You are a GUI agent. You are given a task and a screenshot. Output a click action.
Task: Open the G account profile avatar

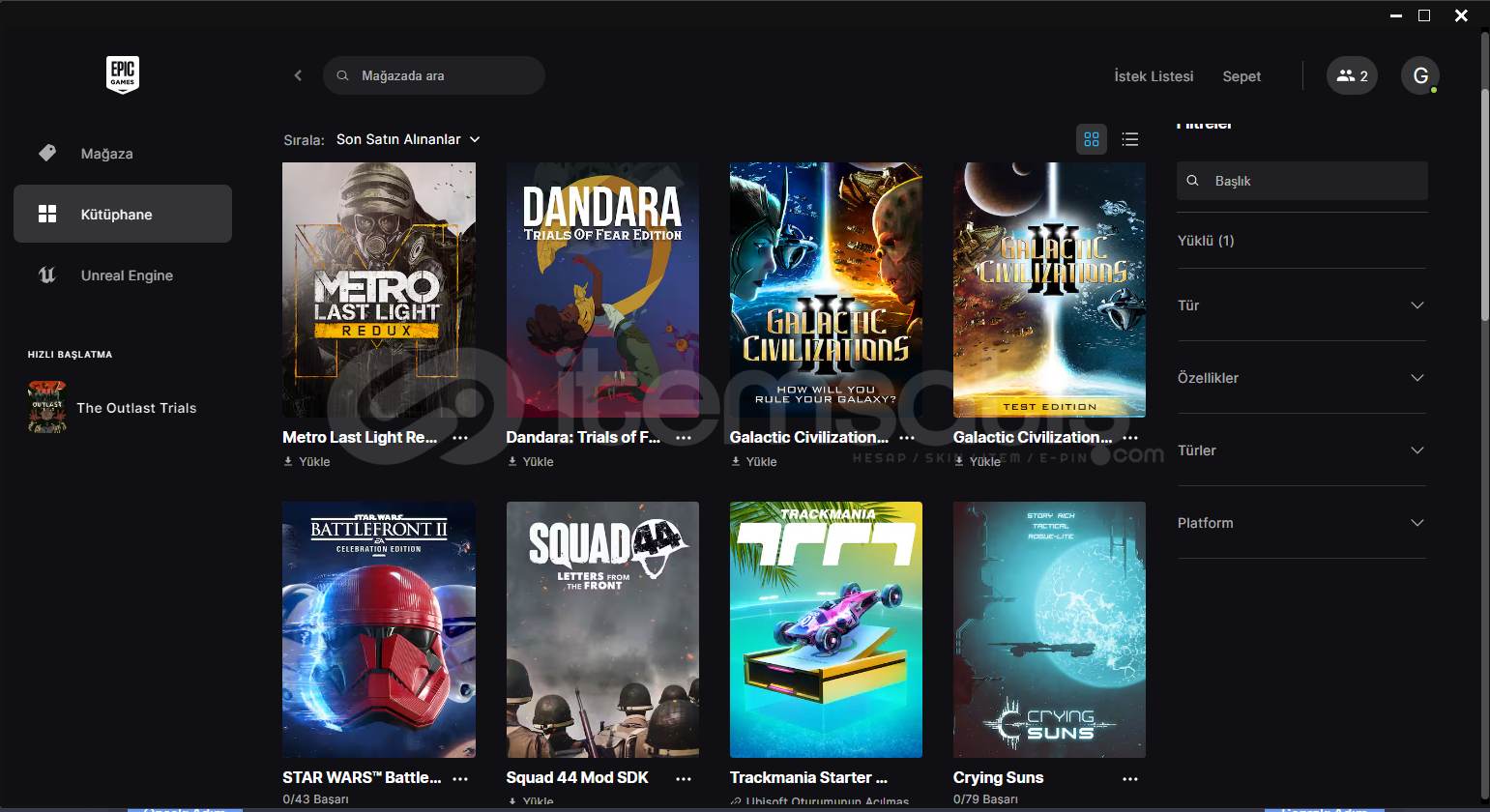click(x=1419, y=75)
